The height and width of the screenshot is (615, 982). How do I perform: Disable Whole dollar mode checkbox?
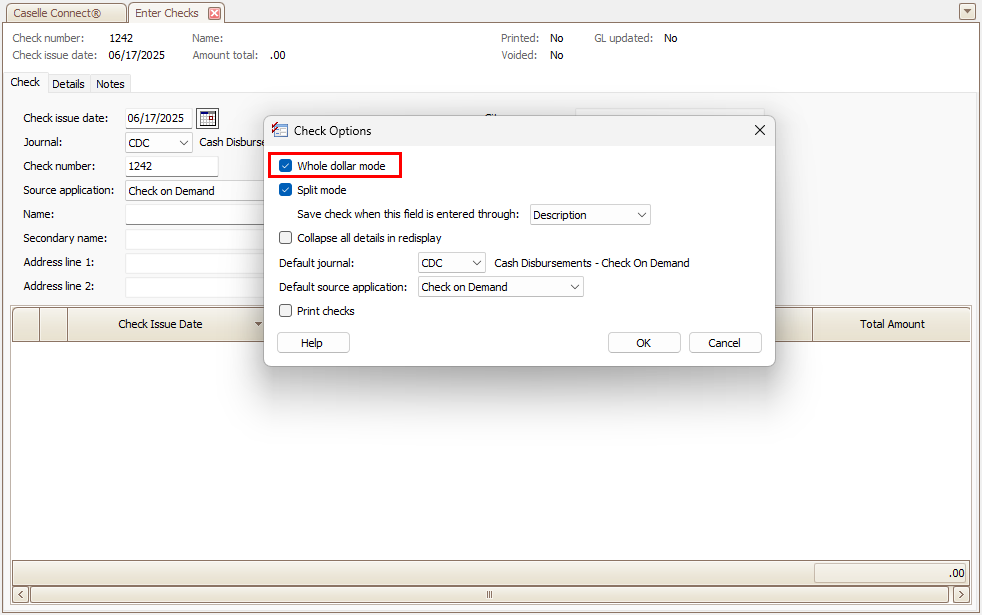pos(286,166)
